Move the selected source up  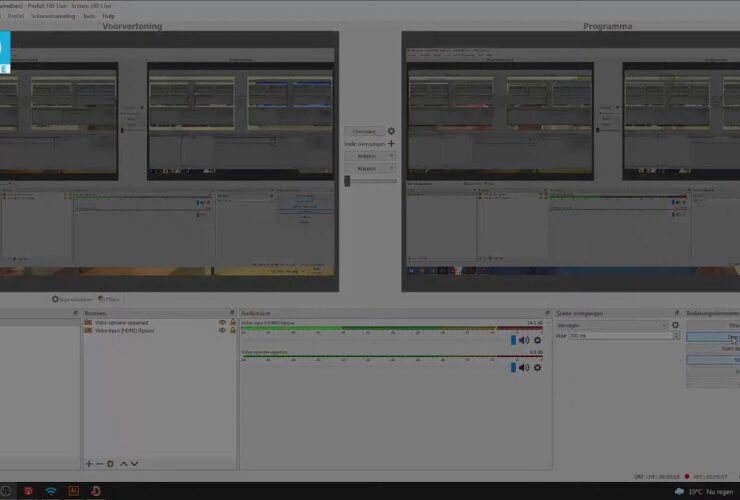tap(124, 464)
